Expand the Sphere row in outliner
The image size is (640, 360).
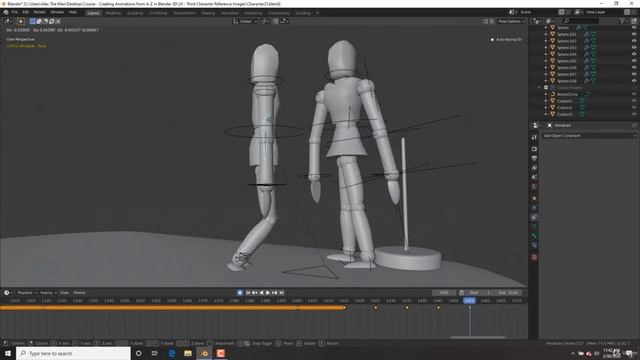546,27
